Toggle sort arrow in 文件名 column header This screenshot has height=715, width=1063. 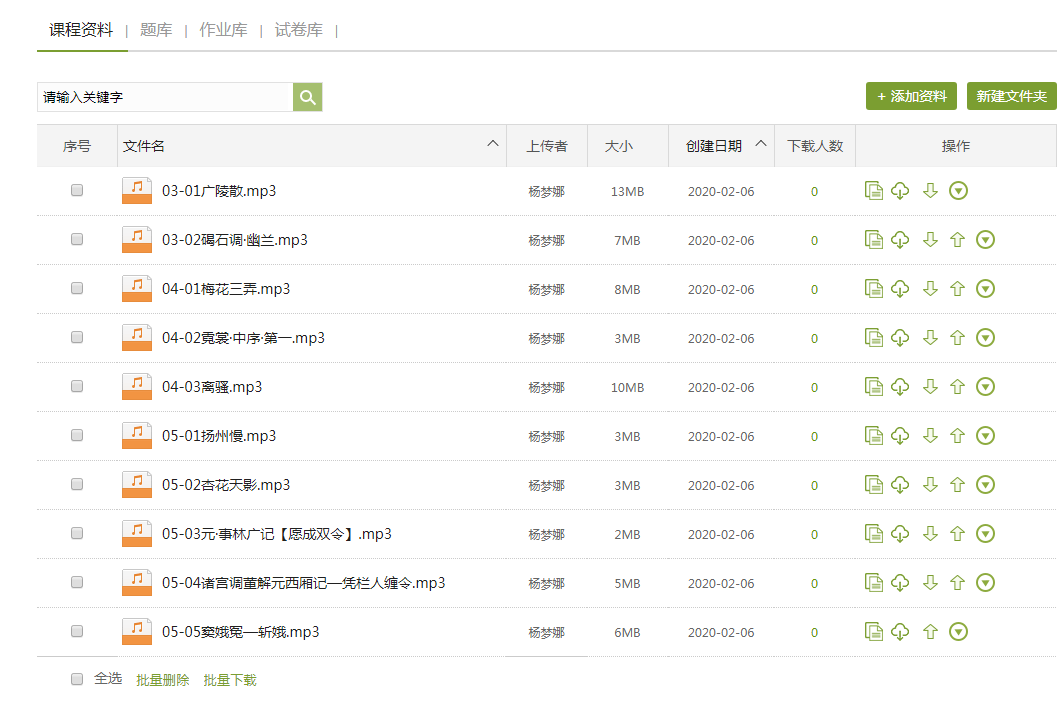pos(493,144)
